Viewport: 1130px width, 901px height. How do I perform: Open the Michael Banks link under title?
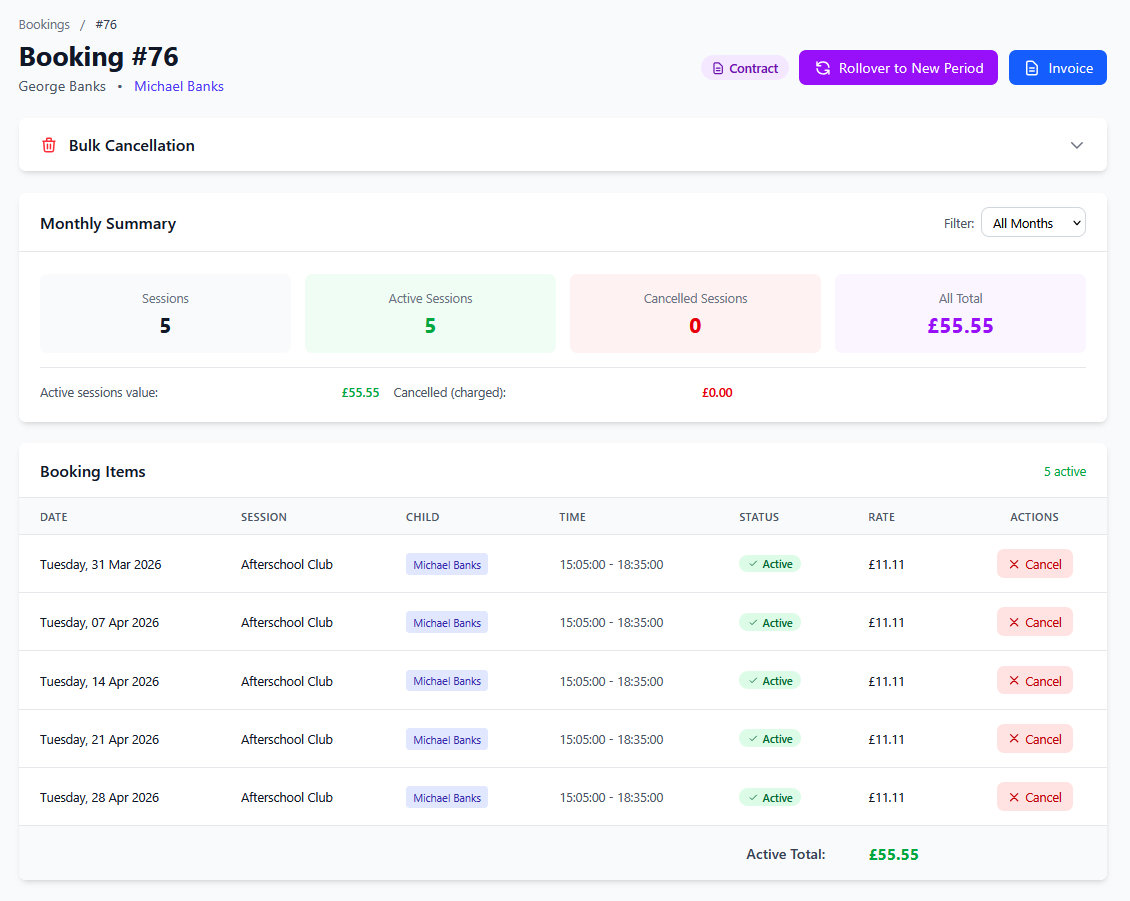click(179, 86)
